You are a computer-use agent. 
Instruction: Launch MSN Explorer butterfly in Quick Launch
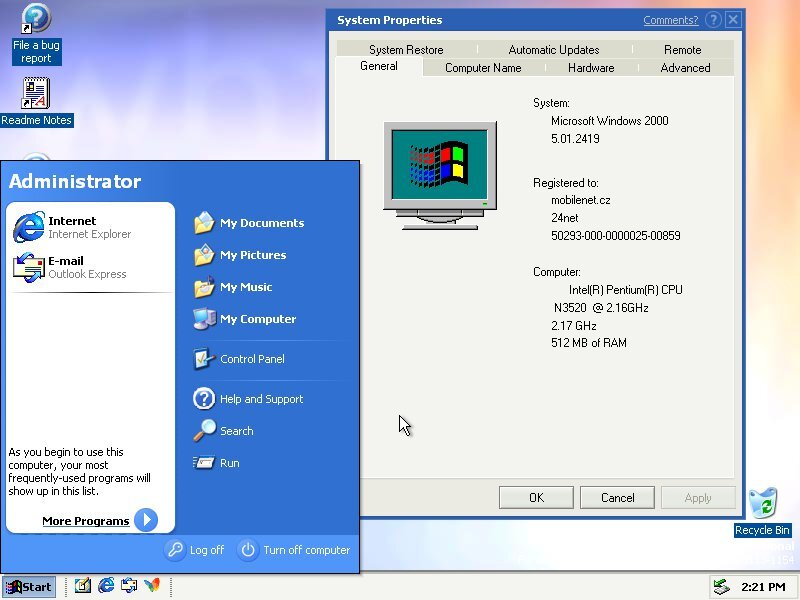[x=152, y=586]
